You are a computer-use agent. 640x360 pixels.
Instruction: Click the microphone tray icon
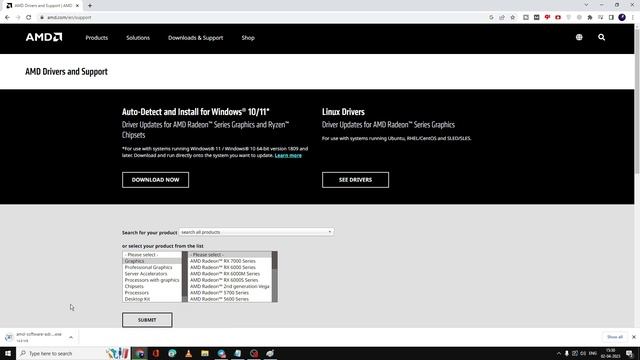pos(567,353)
